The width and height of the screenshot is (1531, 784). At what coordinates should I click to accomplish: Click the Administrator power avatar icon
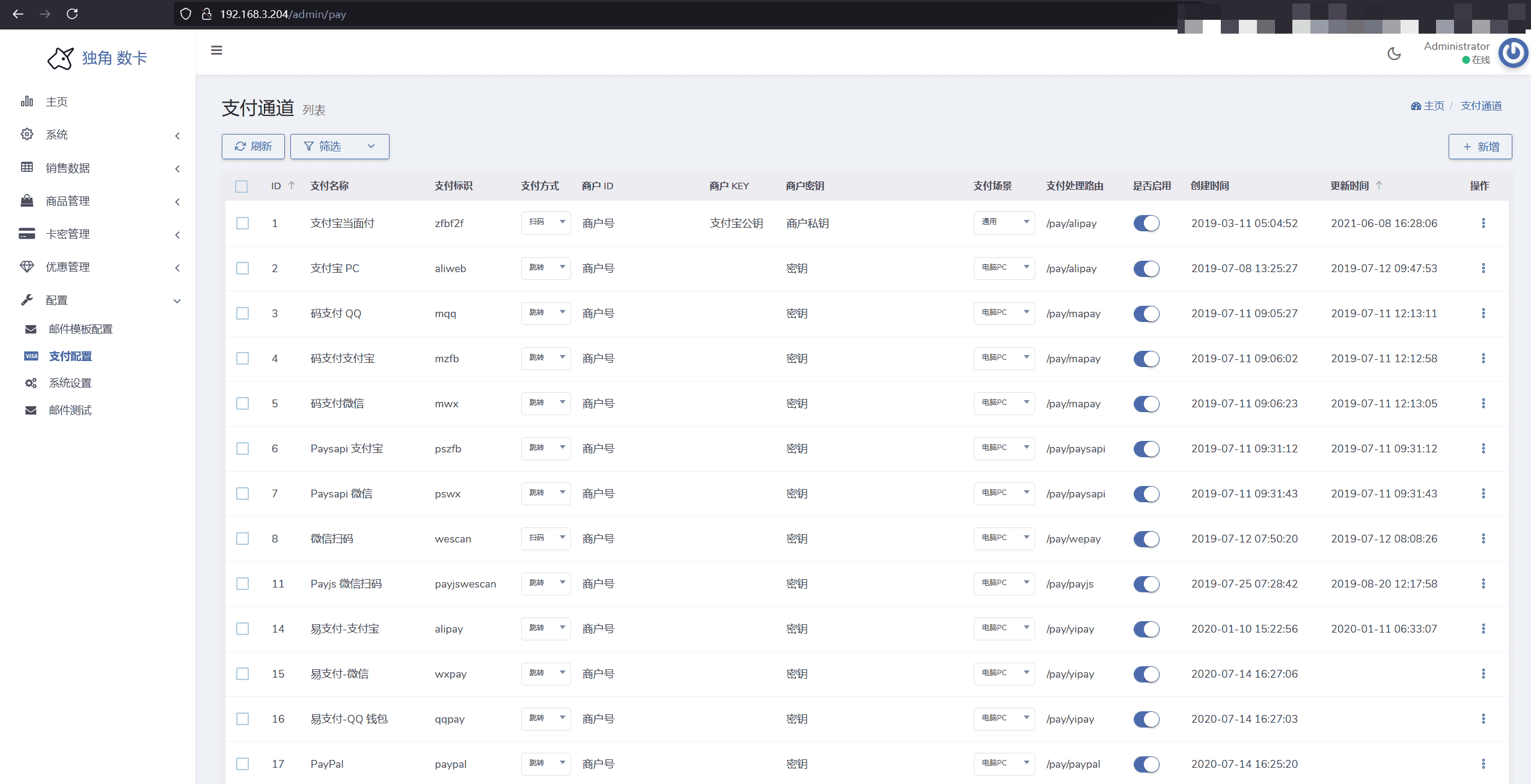(1513, 53)
